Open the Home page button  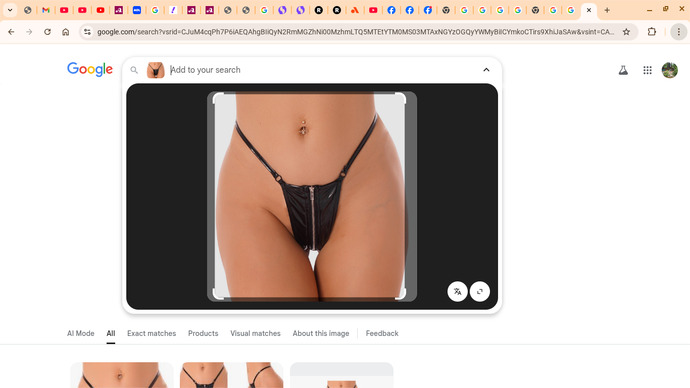pos(66,32)
